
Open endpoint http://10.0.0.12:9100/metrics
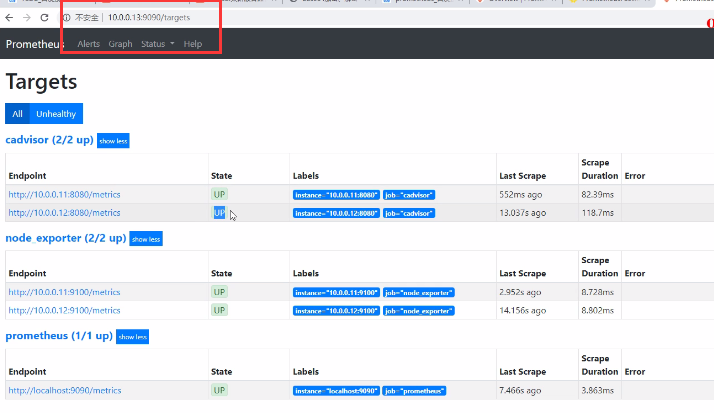pos(64,310)
